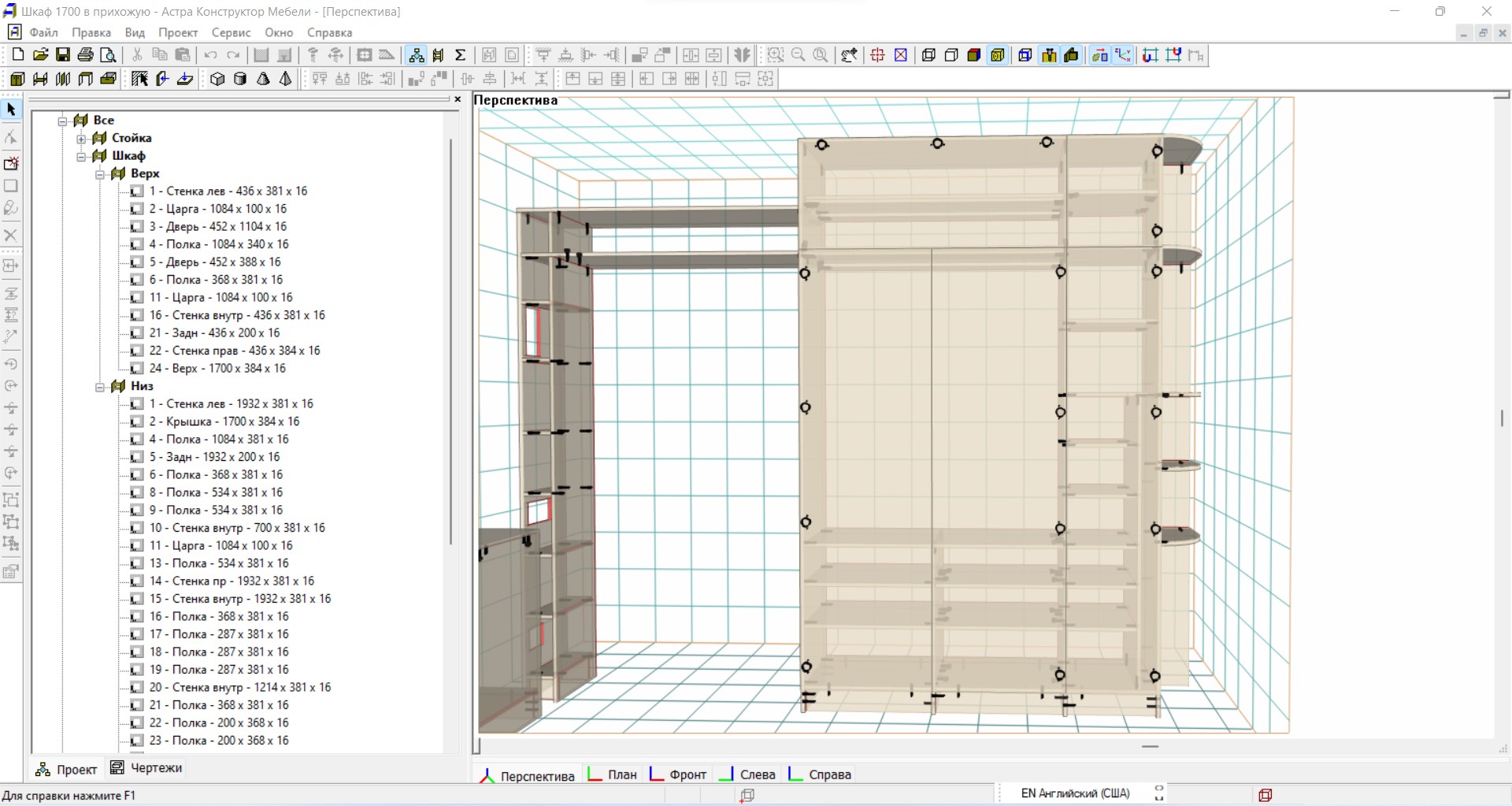Image resolution: width=1512 pixels, height=806 pixels.
Task: Select the box primitive tool
Action: coord(217,79)
